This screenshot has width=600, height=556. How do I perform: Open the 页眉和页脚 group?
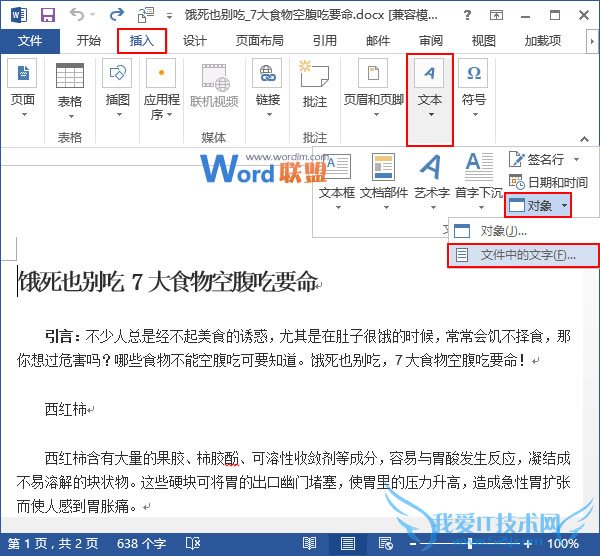tap(373, 88)
